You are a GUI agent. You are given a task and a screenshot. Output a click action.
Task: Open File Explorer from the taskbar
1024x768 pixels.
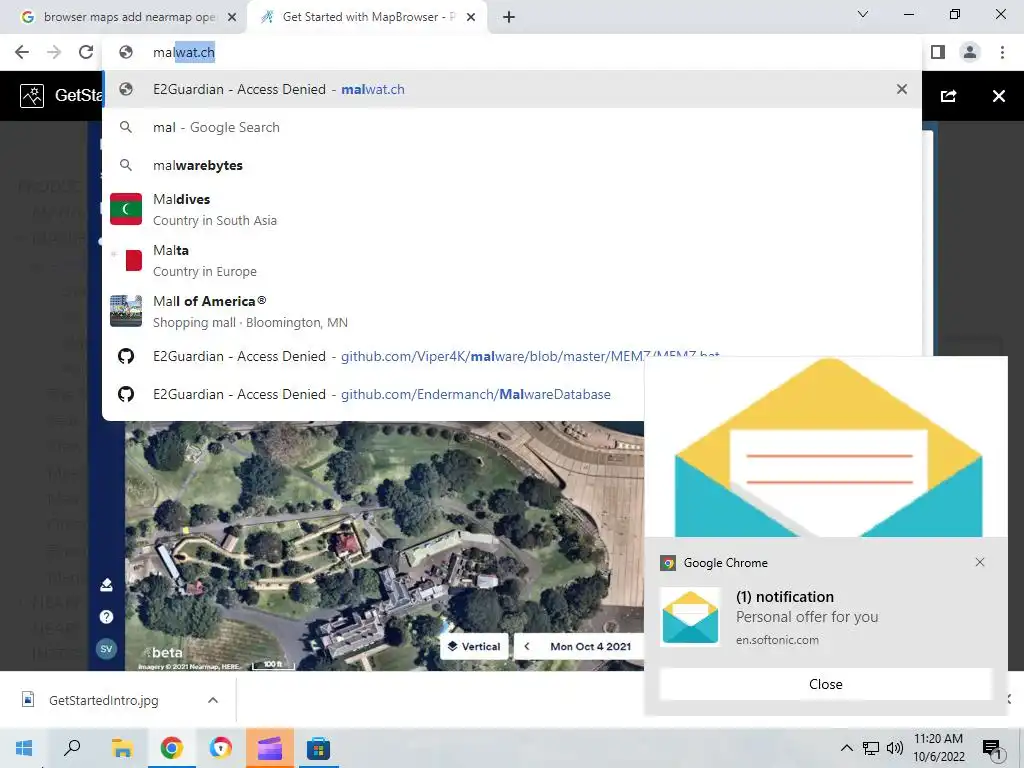(122, 748)
